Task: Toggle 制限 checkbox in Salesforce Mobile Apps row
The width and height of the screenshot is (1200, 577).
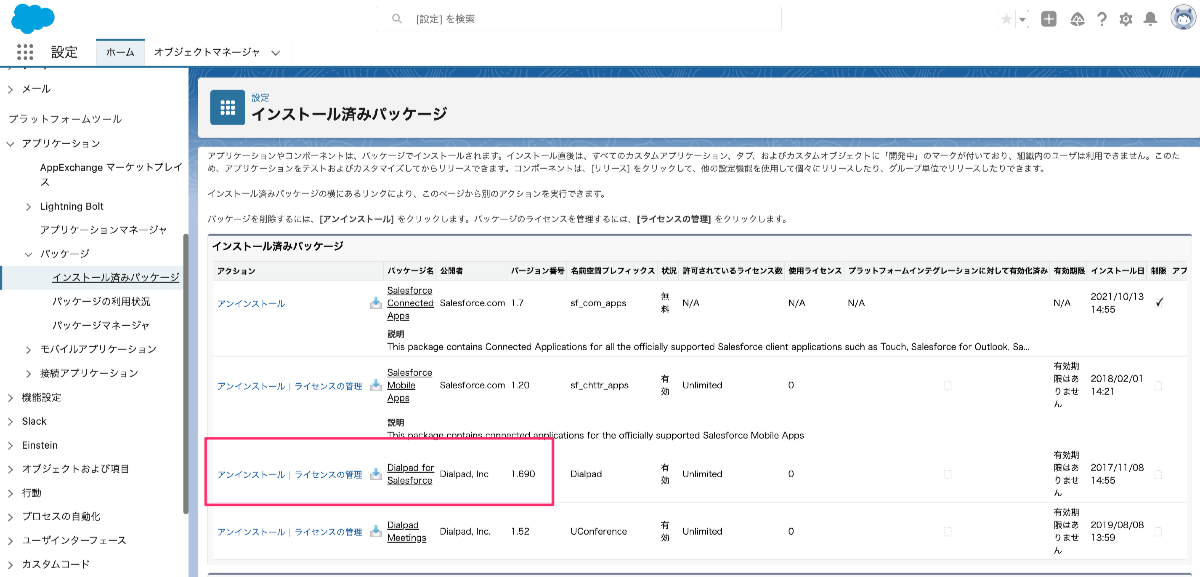Action: coord(1159,385)
